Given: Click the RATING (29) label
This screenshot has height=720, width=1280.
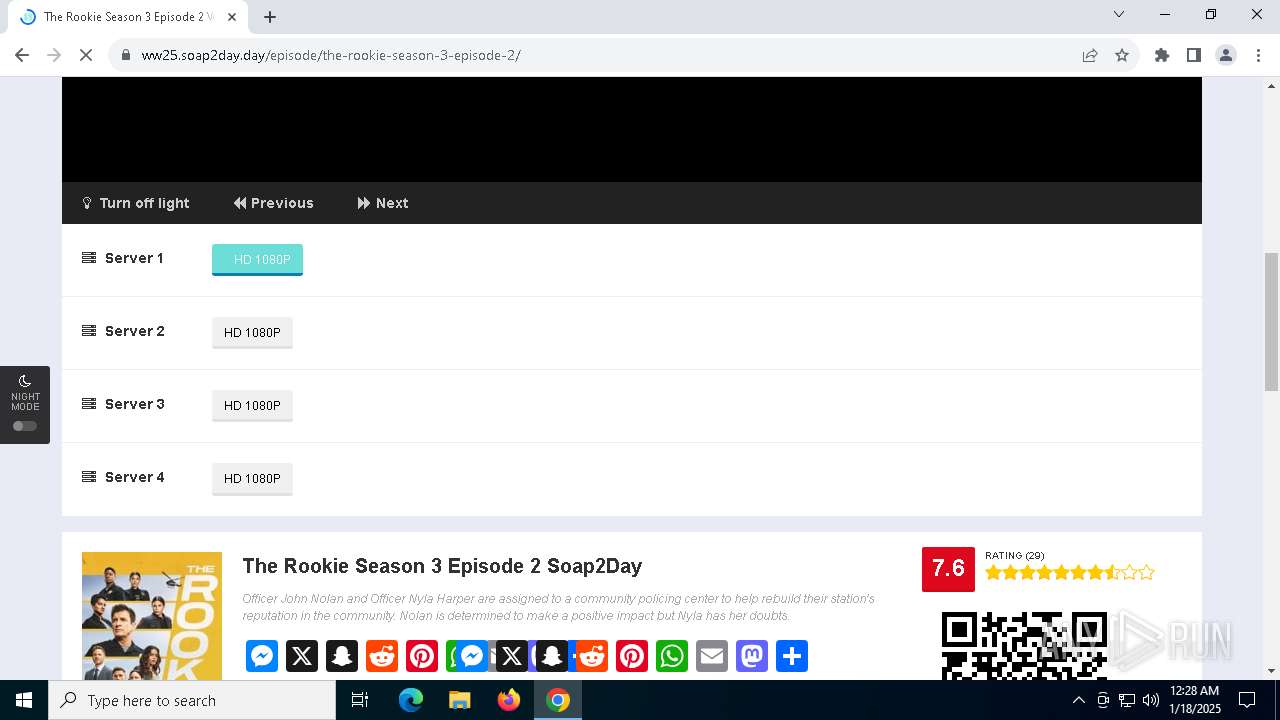Looking at the screenshot, I should click(1014, 555).
